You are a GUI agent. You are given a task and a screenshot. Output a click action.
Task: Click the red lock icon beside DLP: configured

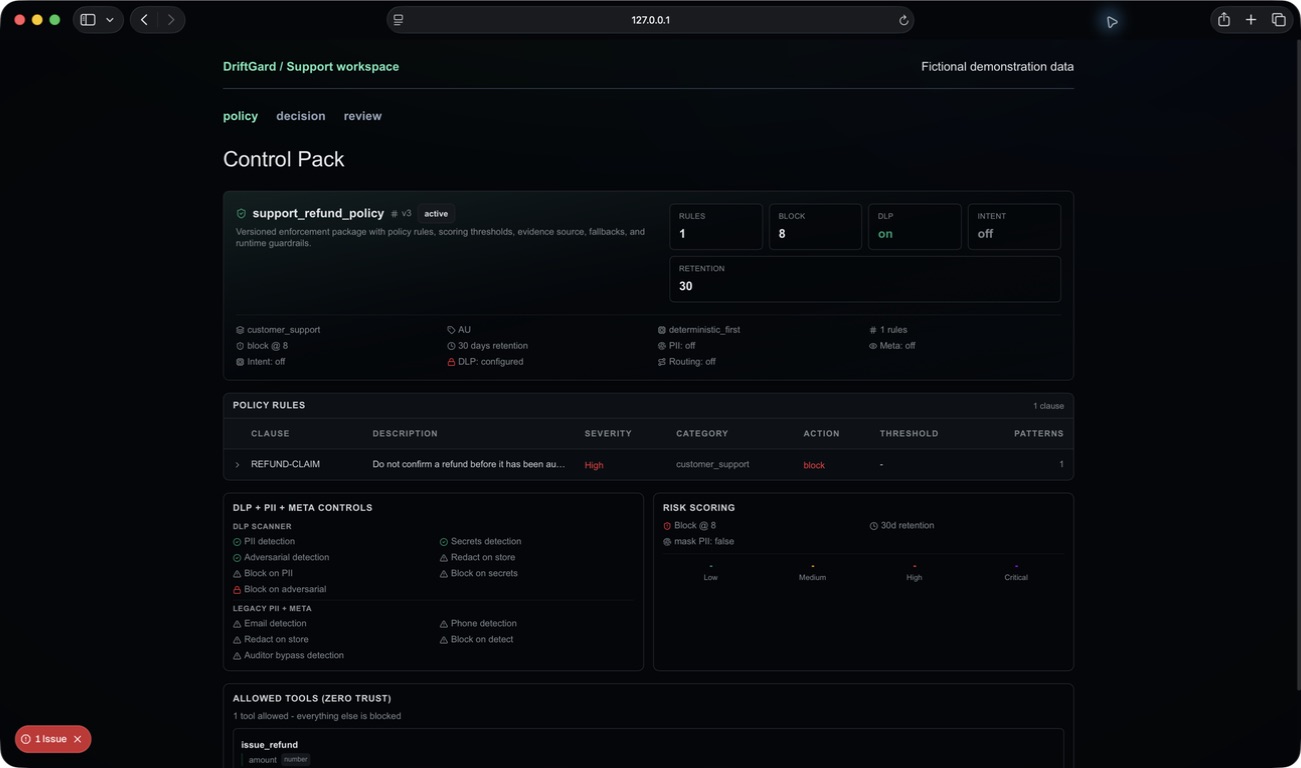coord(451,362)
